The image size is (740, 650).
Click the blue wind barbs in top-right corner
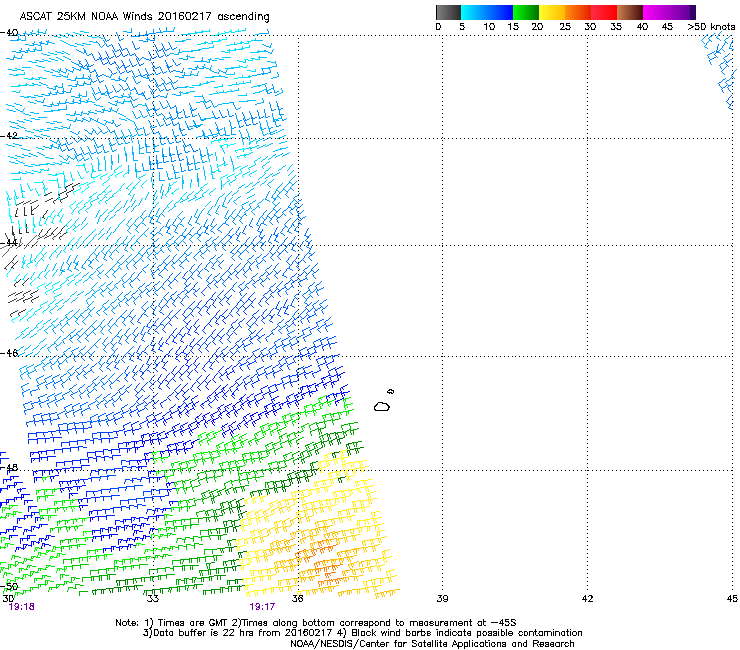tap(720, 71)
